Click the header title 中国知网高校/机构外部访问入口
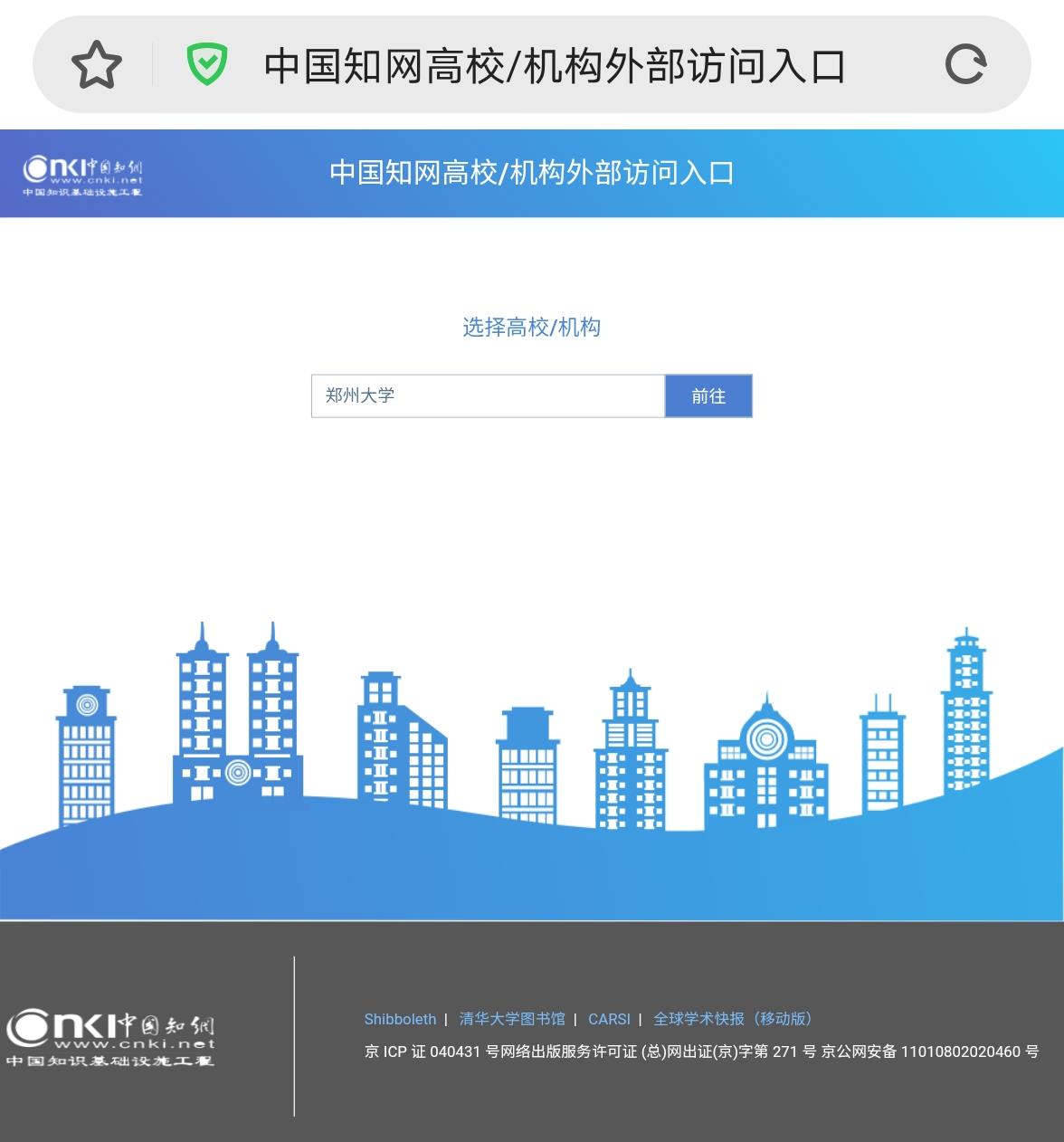The width and height of the screenshot is (1064, 1142). point(532,172)
